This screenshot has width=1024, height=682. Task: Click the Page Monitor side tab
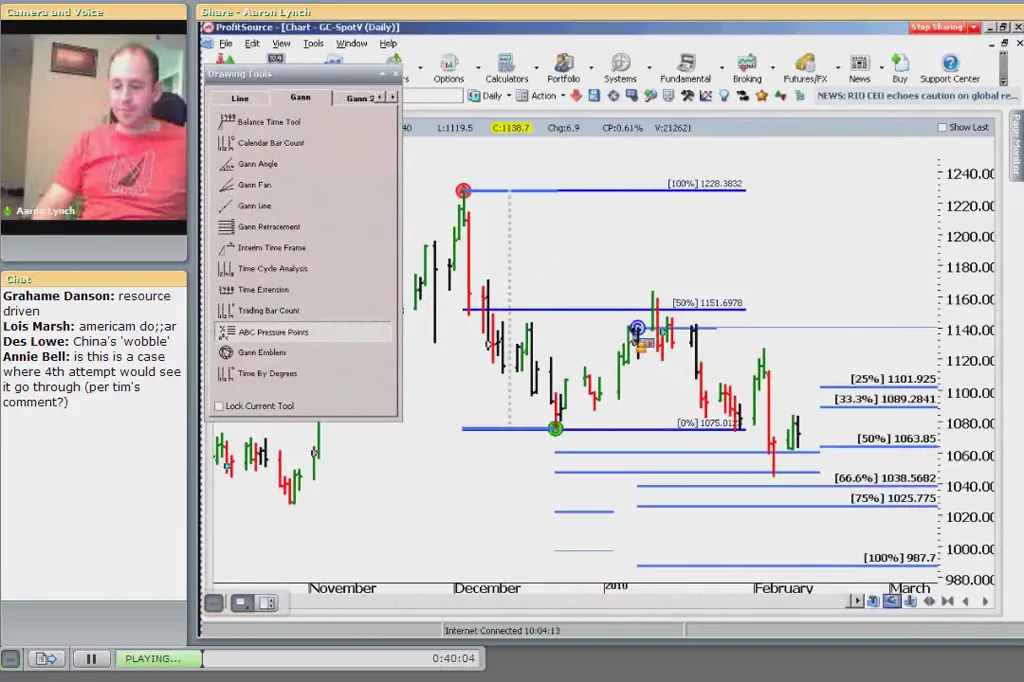click(x=1016, y=144)
